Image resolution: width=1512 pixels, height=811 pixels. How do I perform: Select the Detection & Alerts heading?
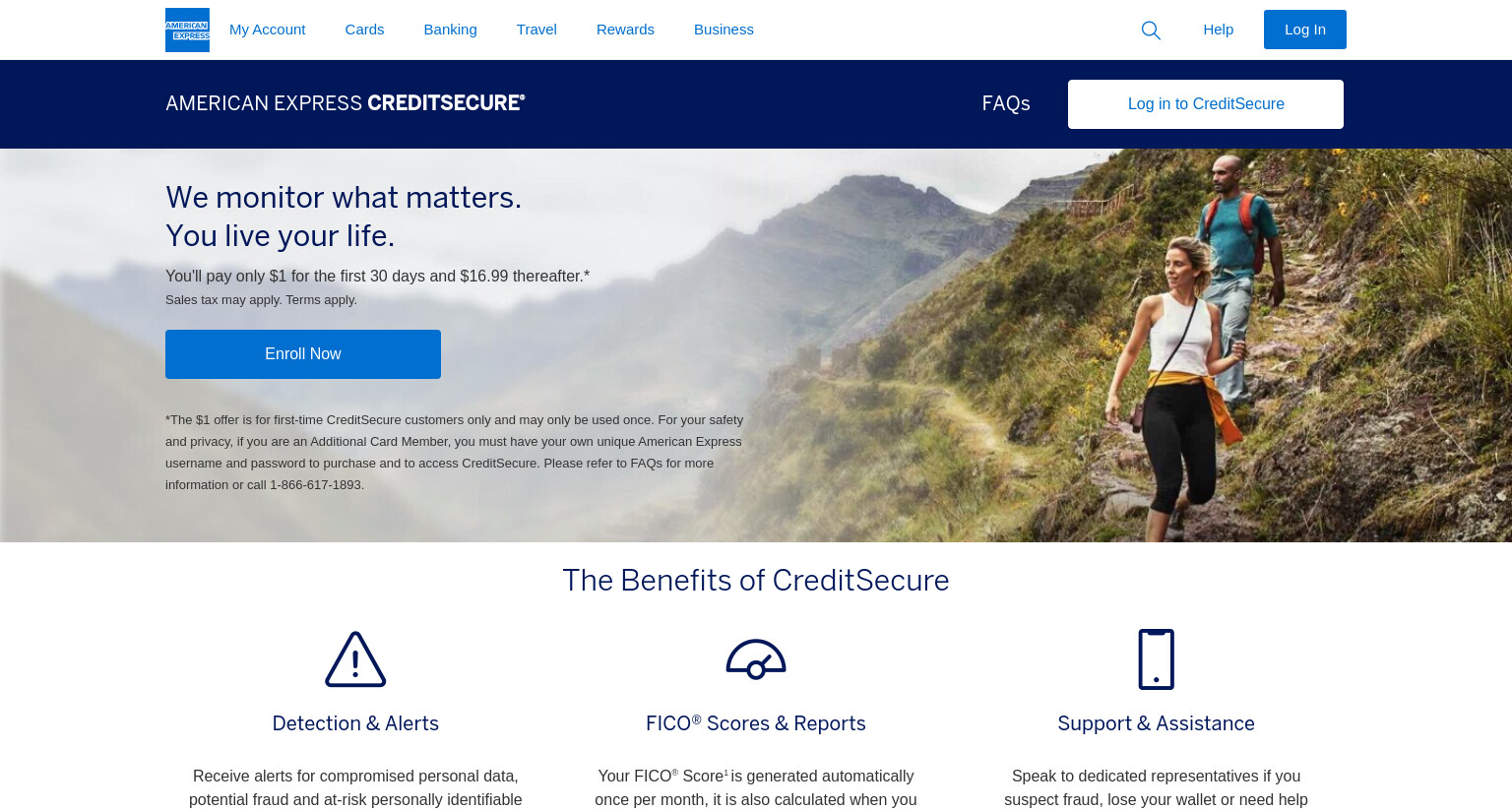point(355,723)
